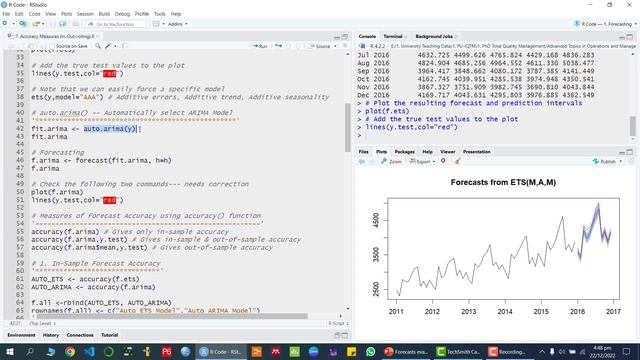Click the code tools magic wand icon
Image resolution: width=640 pixels, height=360 pixels.
pyautogui.click(x=108, y=46)
